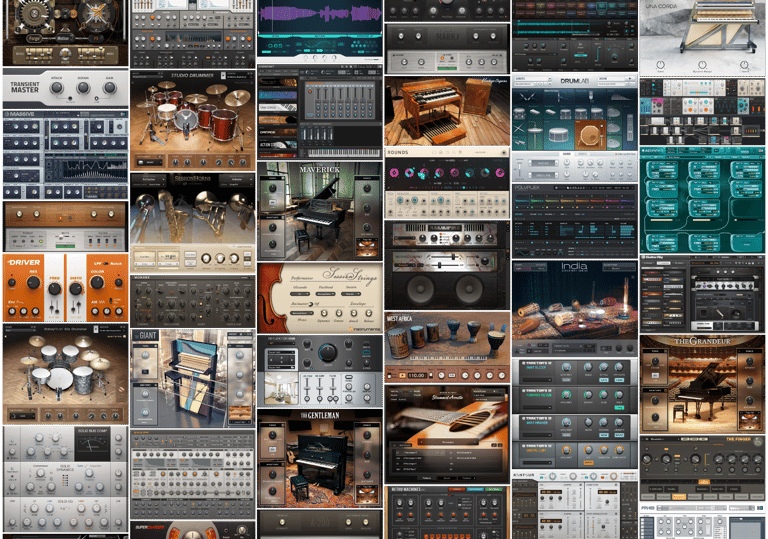The width and height of the screenshot is (768, 539).
Task: Open the orange Driver filter thumbnail
Action: (x=66, y=288)
